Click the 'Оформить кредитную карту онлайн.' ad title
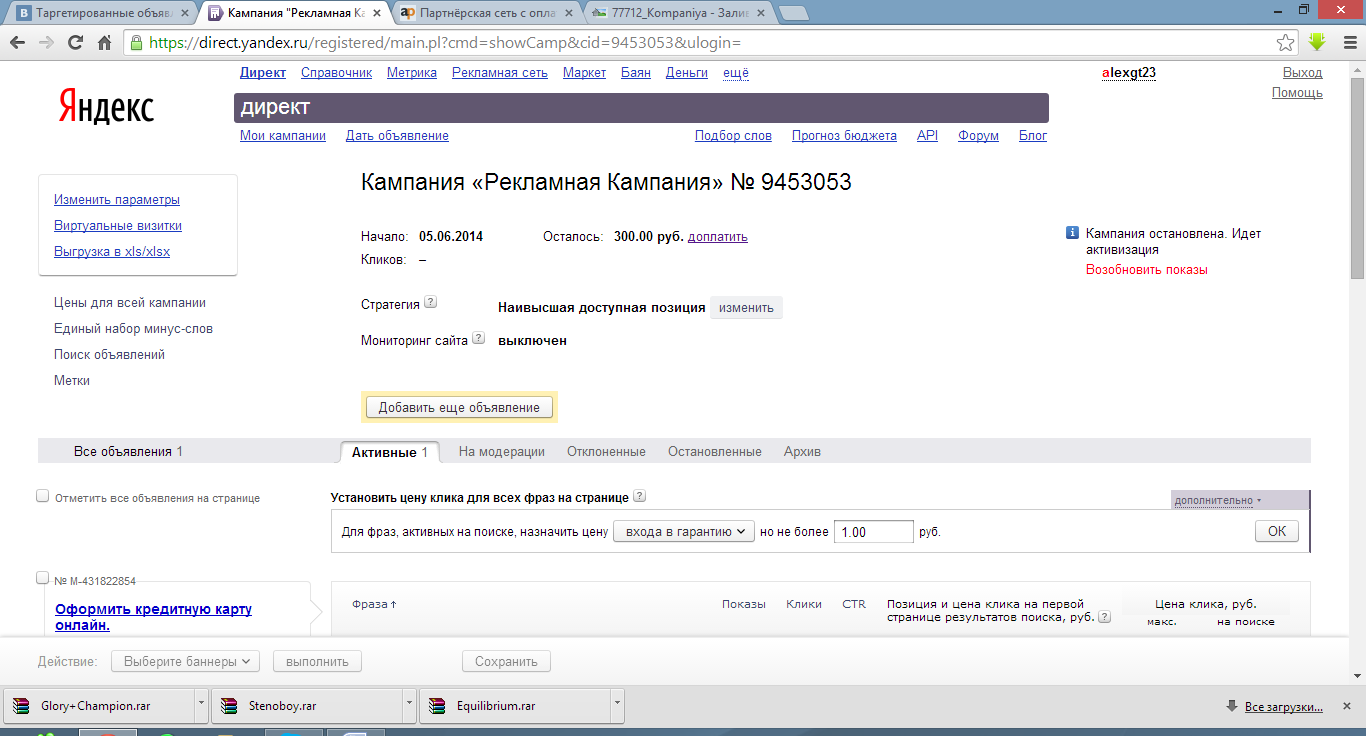The height and width of the screenshot is (736, 1366). pyautogui.click(x=153, y=617)
